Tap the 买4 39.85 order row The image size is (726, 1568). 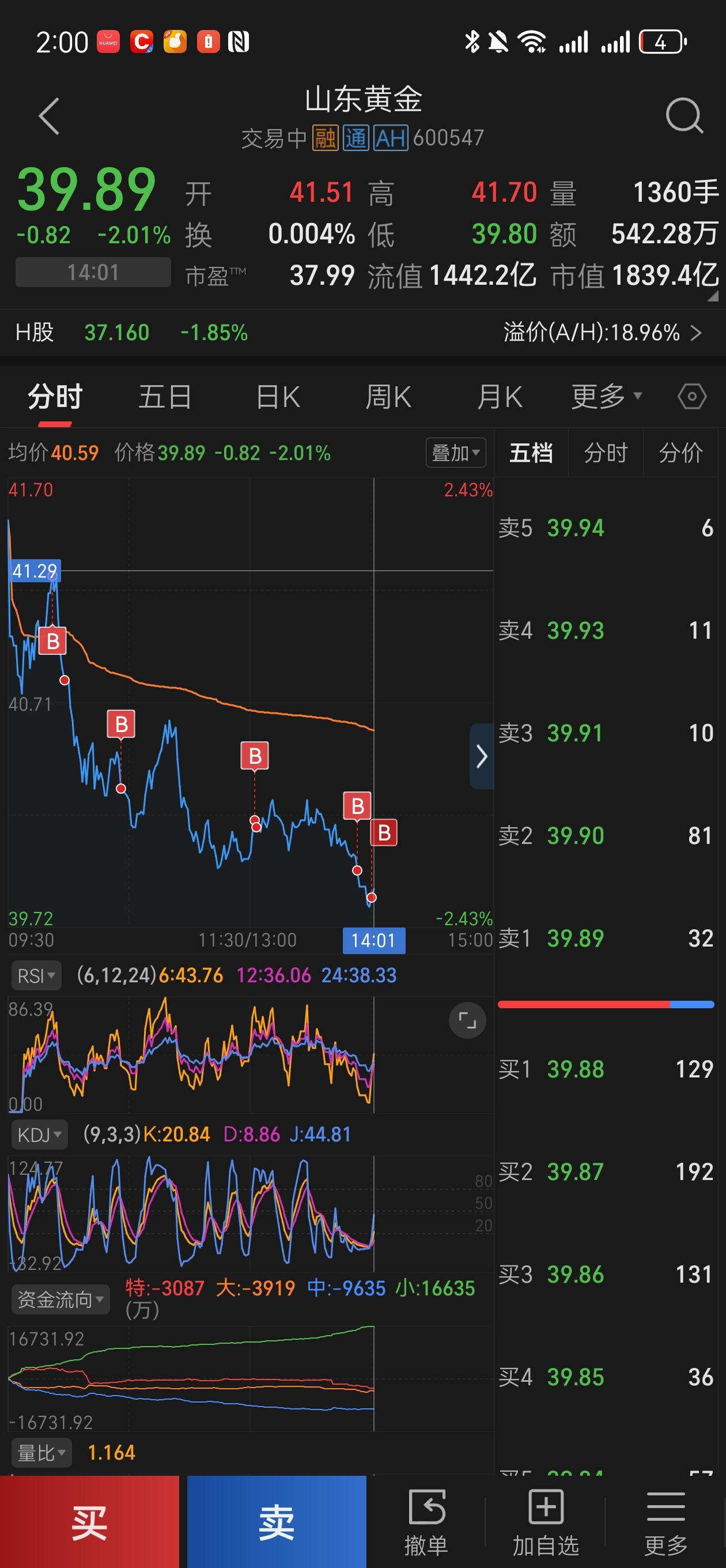click(x=606, y=1377)
